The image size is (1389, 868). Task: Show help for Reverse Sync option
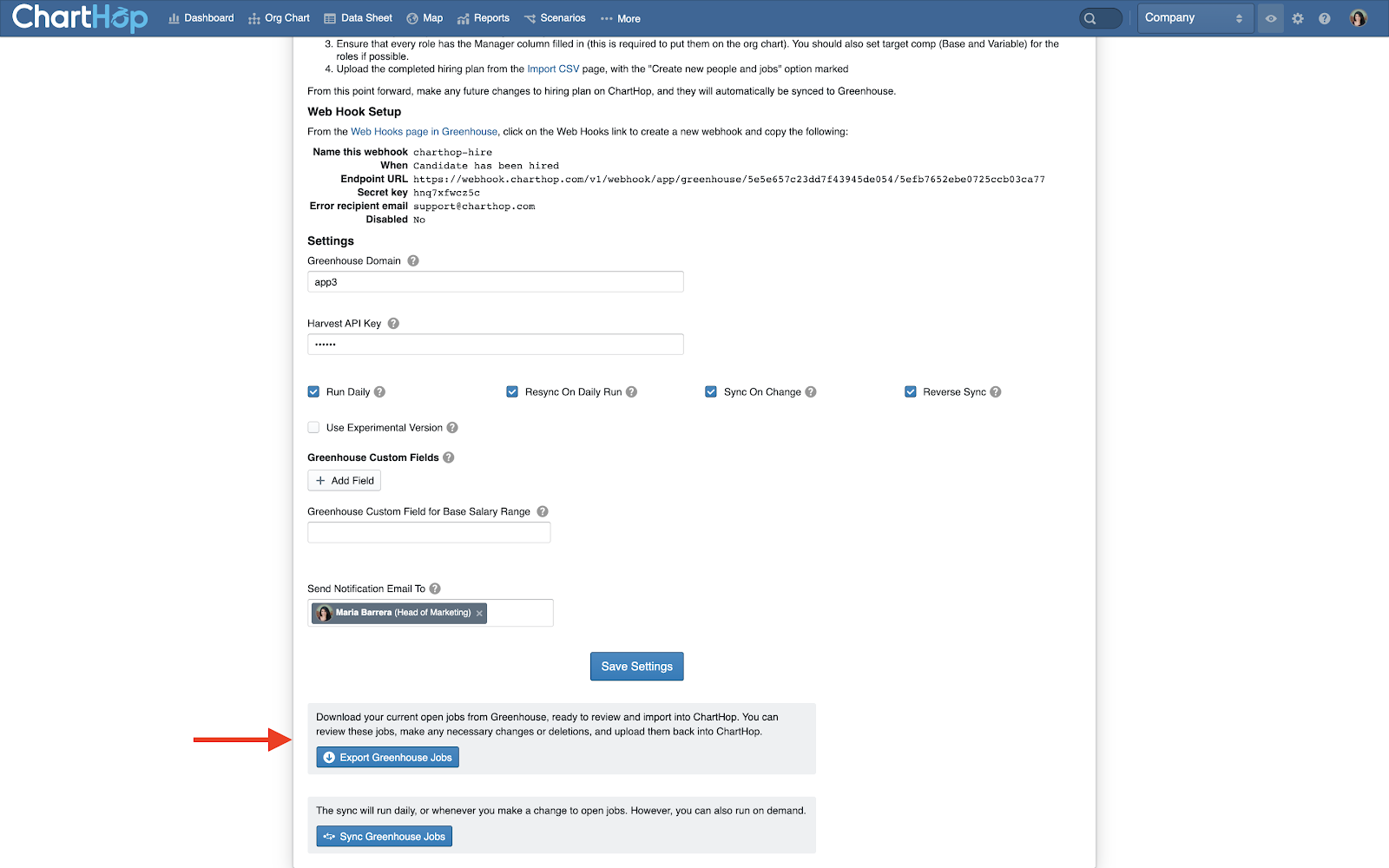click(x=996, y=391)
